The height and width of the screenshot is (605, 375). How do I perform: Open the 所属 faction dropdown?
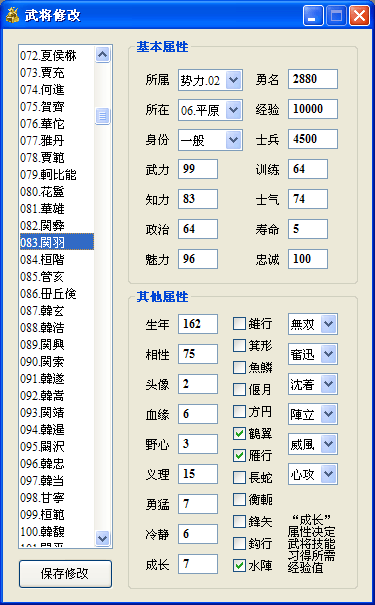[x=234, y=80]
